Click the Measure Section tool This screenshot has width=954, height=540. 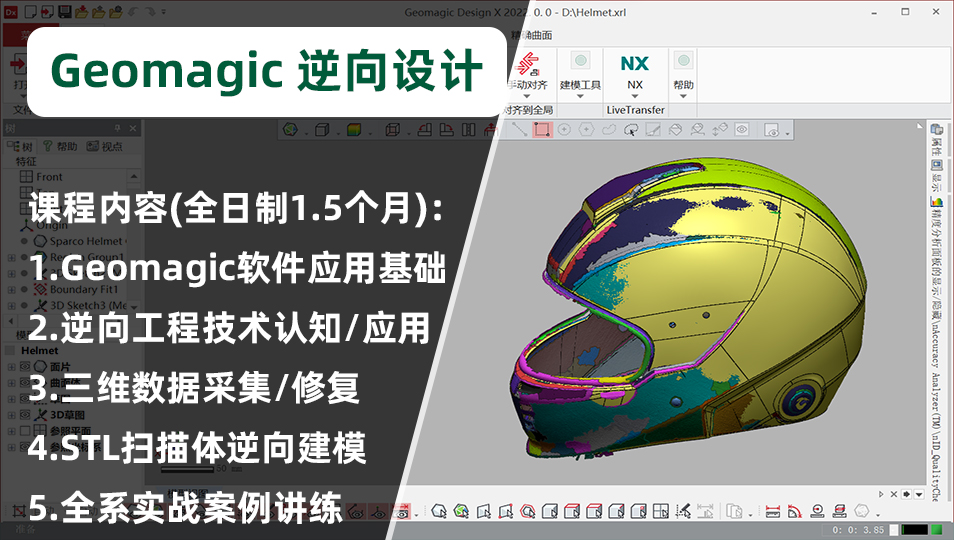point(840,511)
